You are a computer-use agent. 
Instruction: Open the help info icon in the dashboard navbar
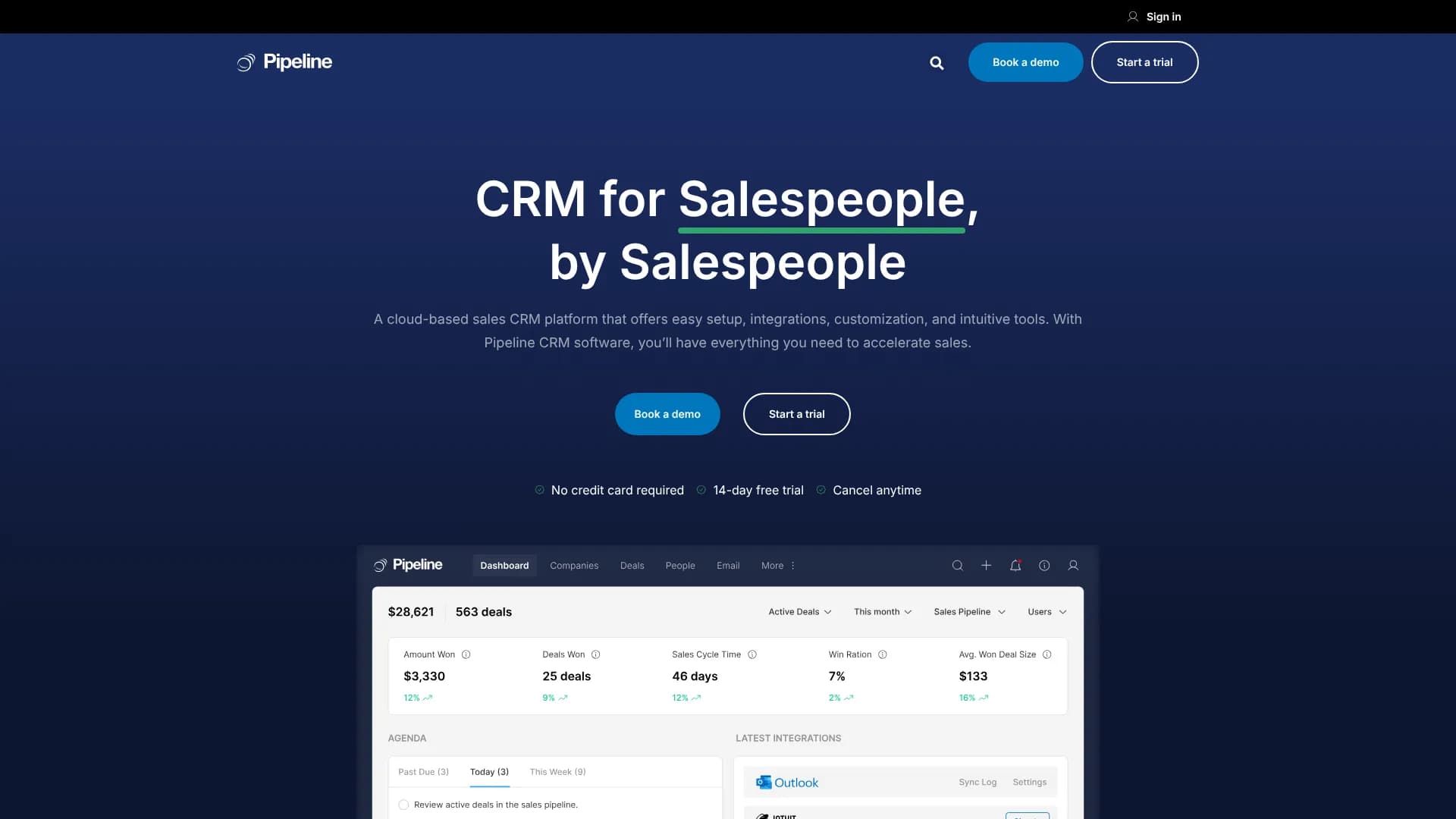click(1045, 565)
